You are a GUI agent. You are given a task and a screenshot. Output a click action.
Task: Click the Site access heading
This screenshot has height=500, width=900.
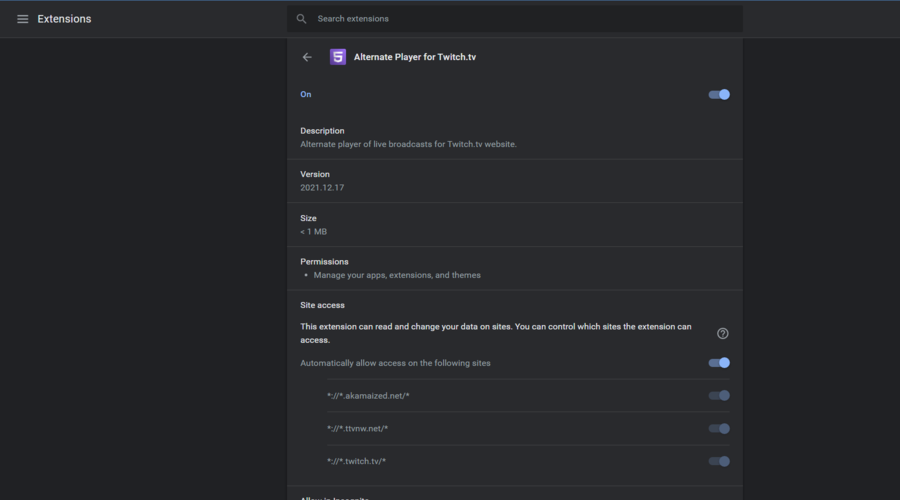[322, 305]
